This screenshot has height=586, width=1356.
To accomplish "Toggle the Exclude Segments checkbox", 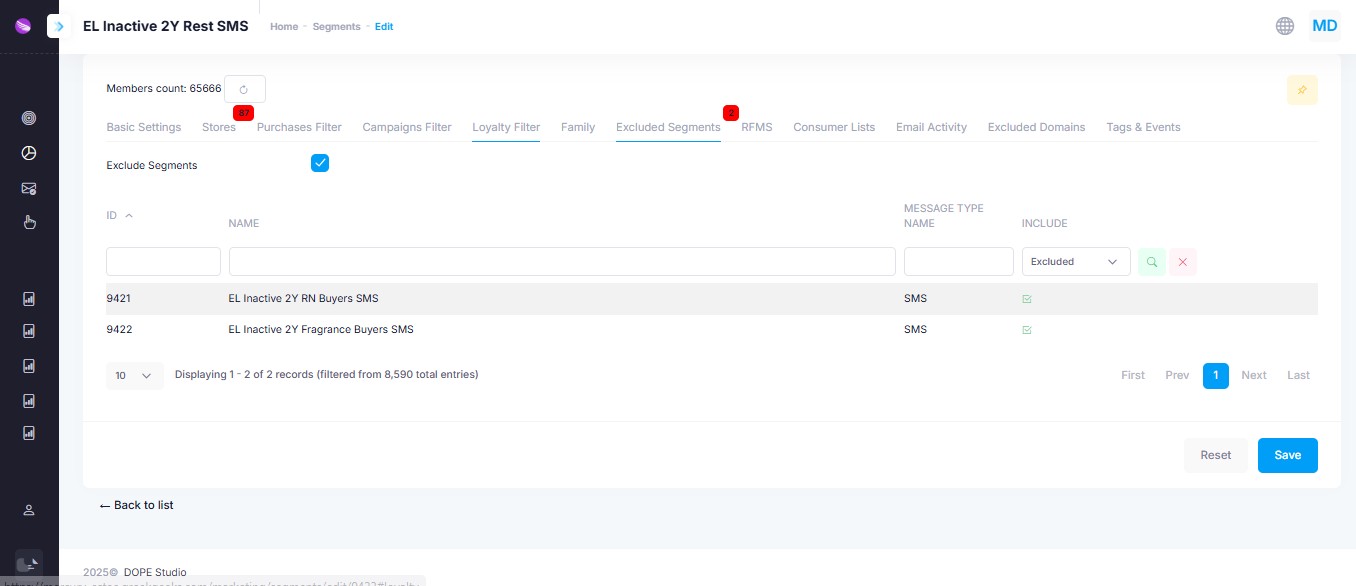I will coord(320,163).
